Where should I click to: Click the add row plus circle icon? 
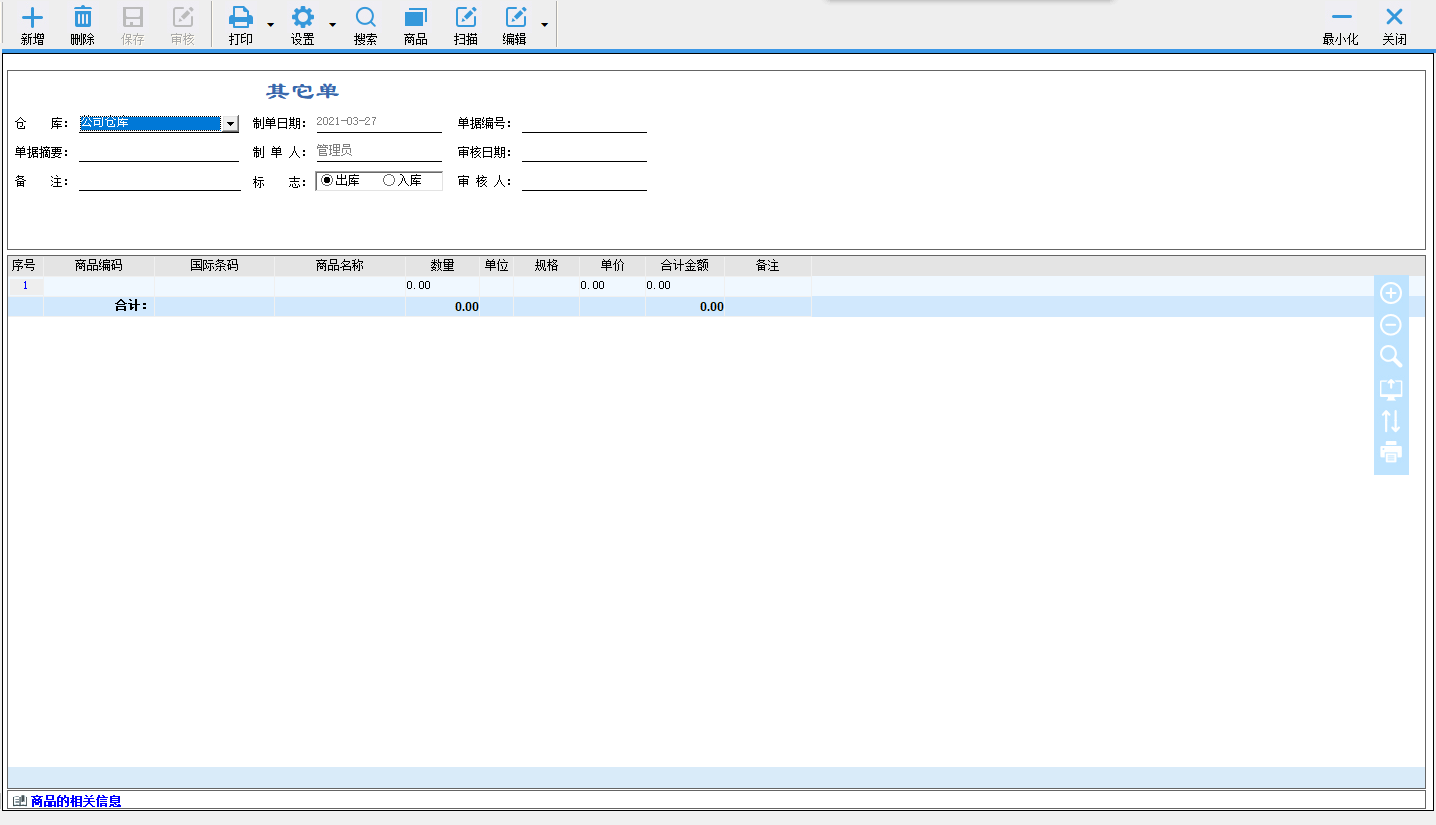point(1391,293)
